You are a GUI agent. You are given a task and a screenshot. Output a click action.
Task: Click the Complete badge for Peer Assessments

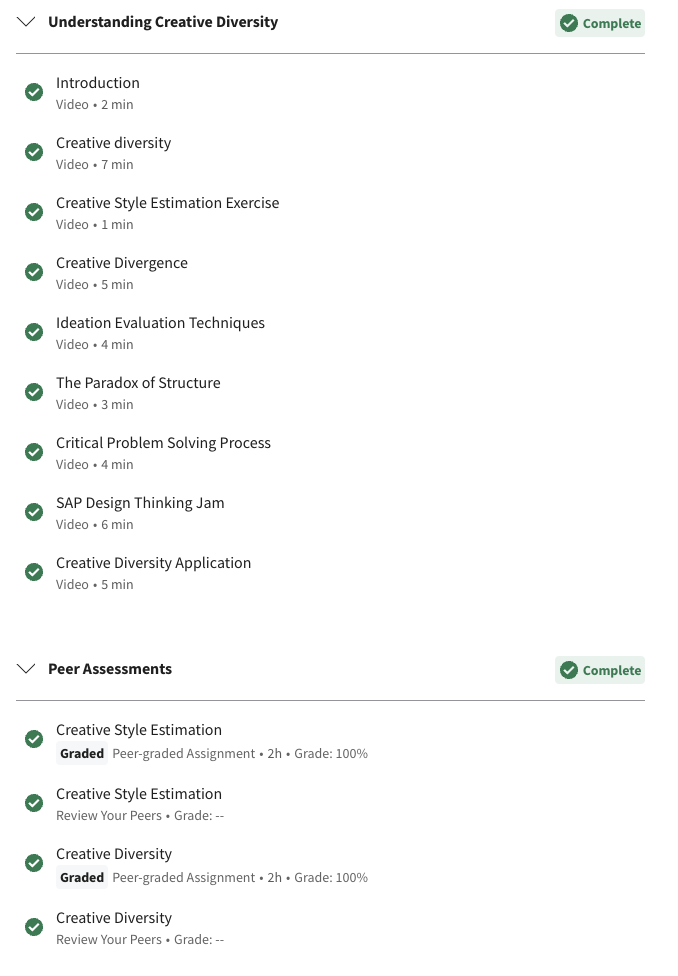pyautogui.click(x=600, y=670)
